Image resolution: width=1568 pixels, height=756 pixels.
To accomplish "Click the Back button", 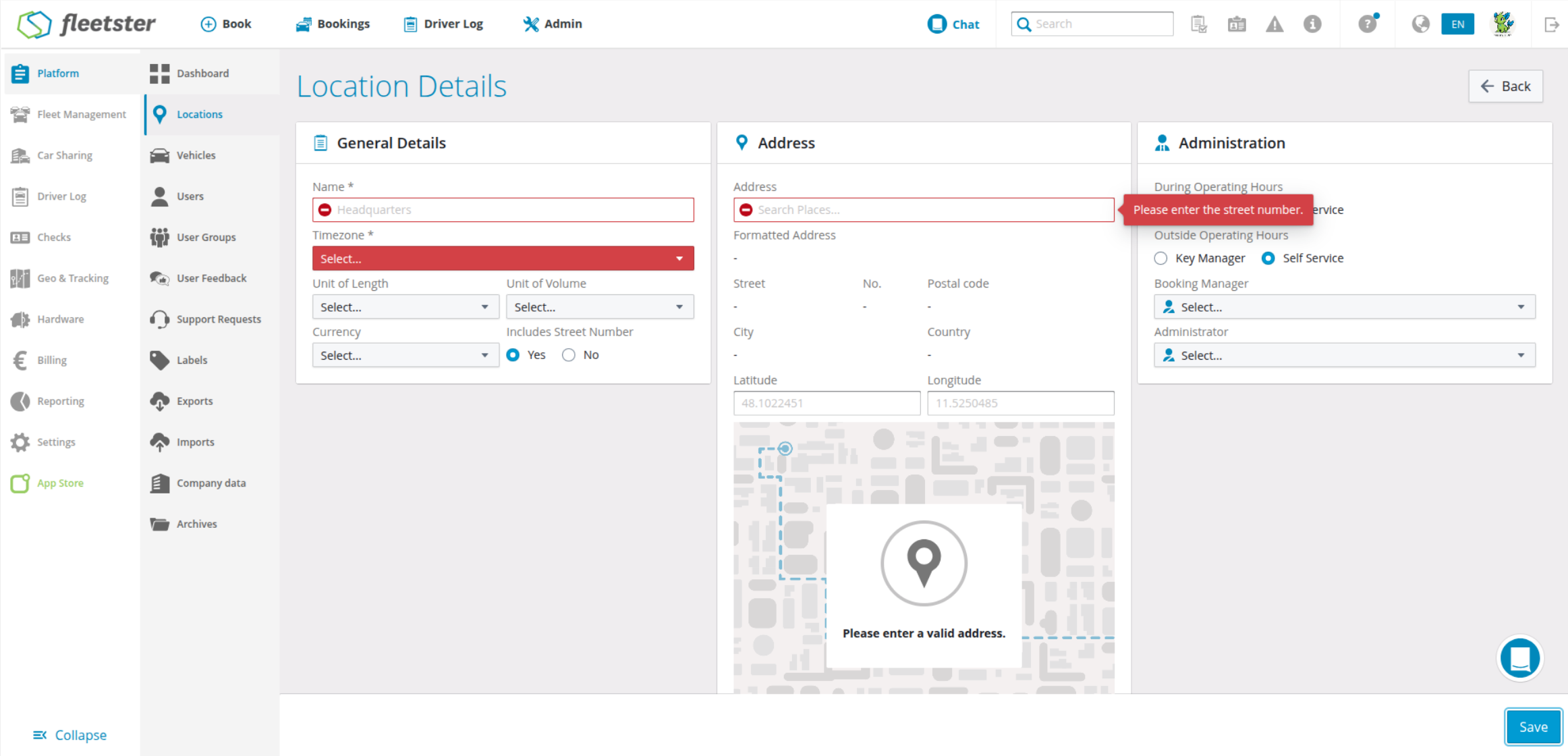I will point(1505,86).
